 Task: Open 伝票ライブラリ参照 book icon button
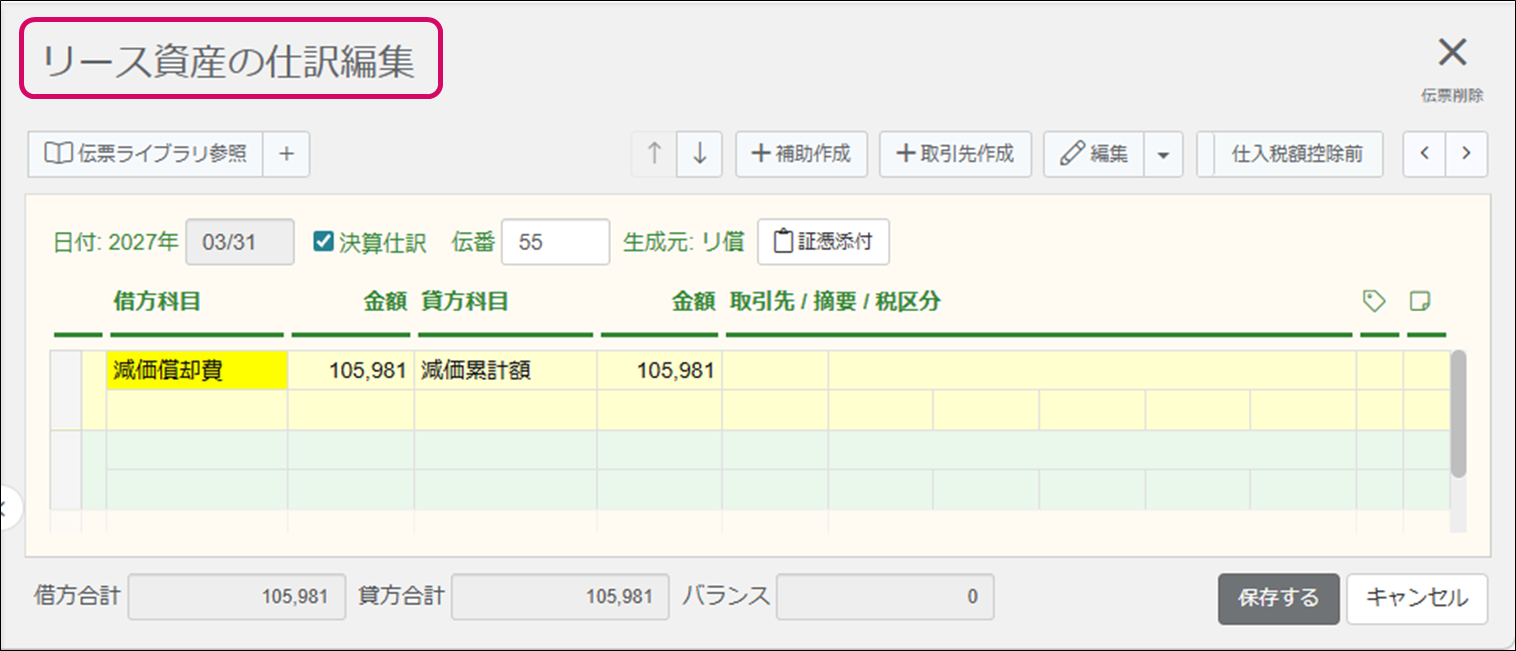point(146,154)
